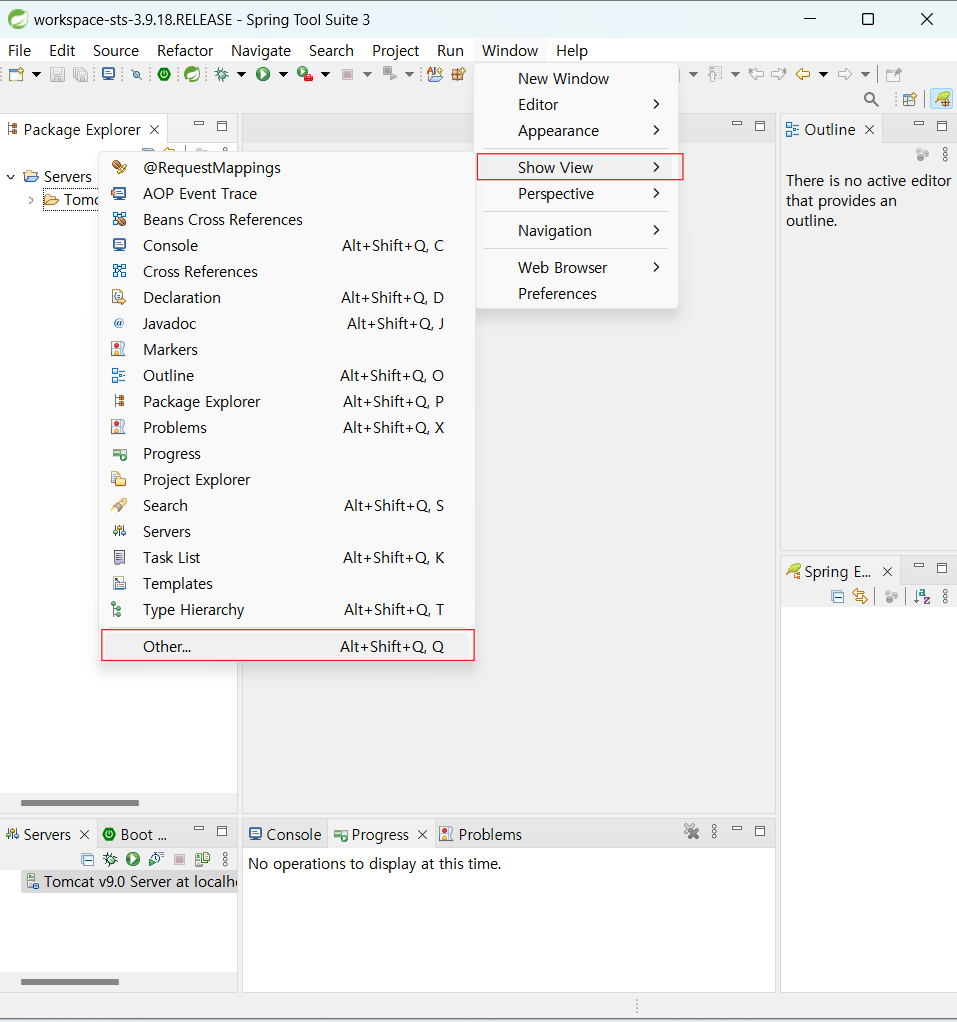Click Run External Tools icon with red toolbox
This screenshot has height=1022, width=957.
[x=304, y=74]
